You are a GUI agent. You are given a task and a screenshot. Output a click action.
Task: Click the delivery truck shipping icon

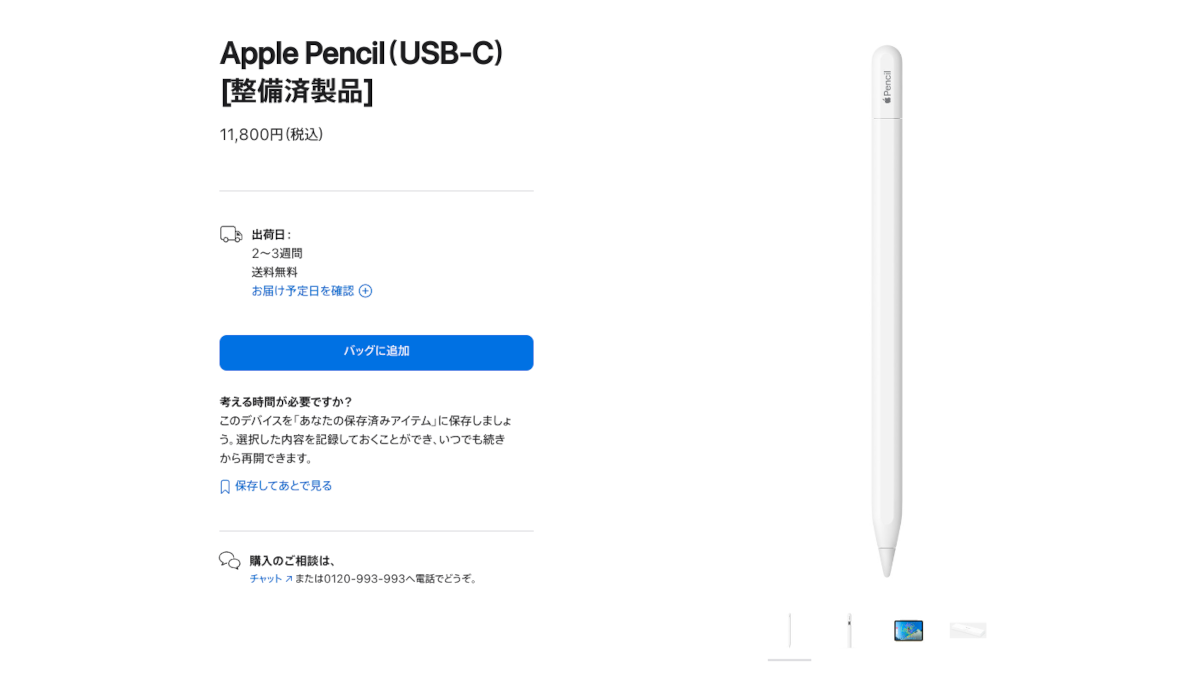(230, 232)
